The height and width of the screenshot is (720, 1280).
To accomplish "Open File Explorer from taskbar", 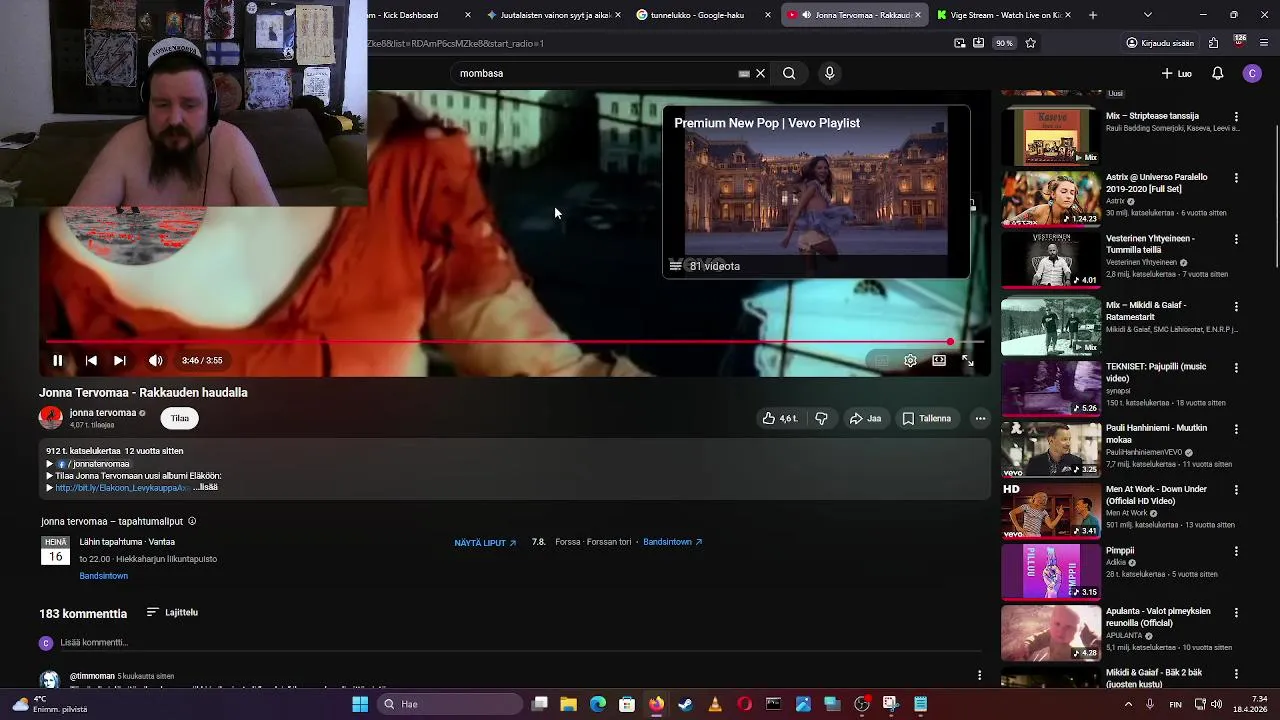I will 568,704.
